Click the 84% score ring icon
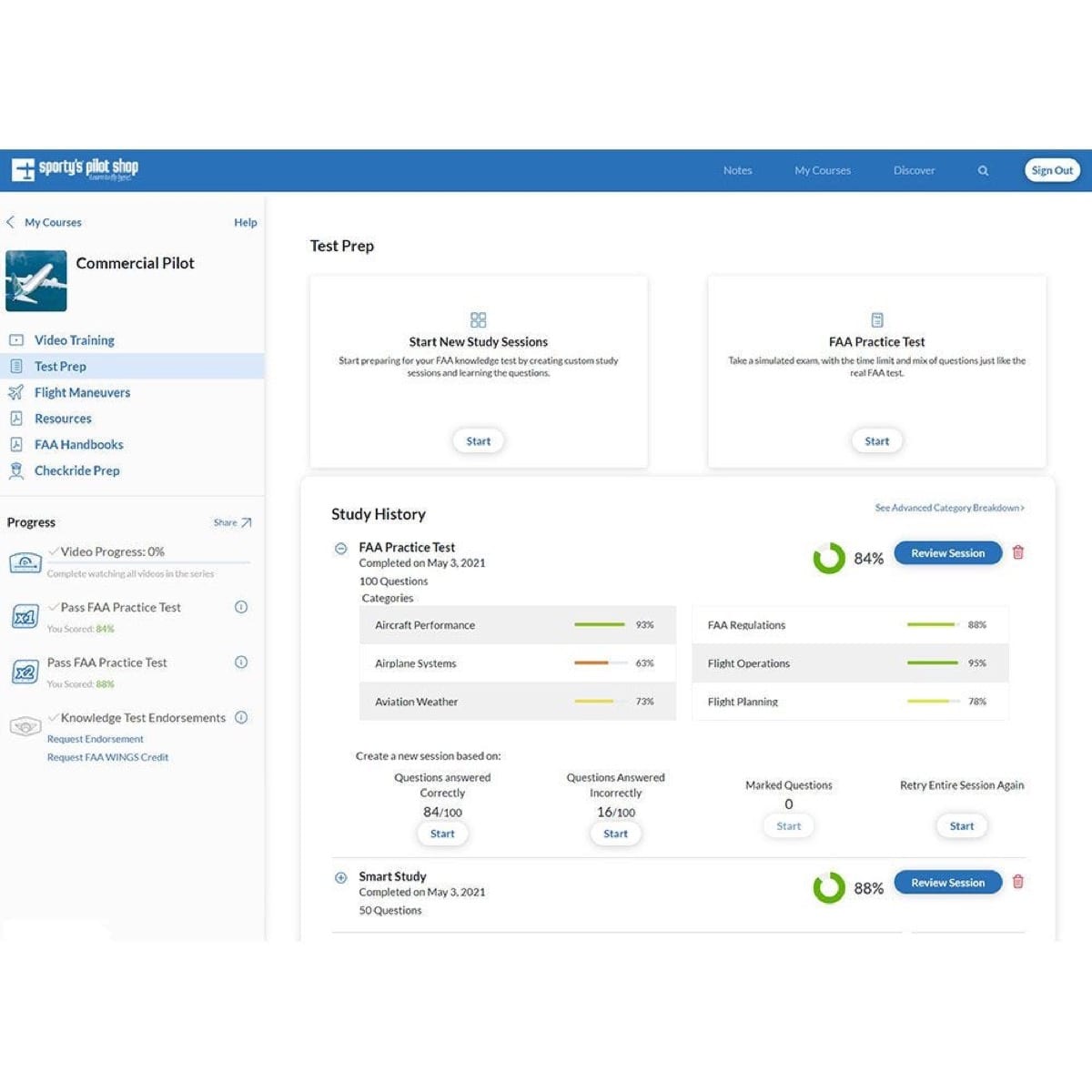1092x1092 pixels. (x=829, y=558)
